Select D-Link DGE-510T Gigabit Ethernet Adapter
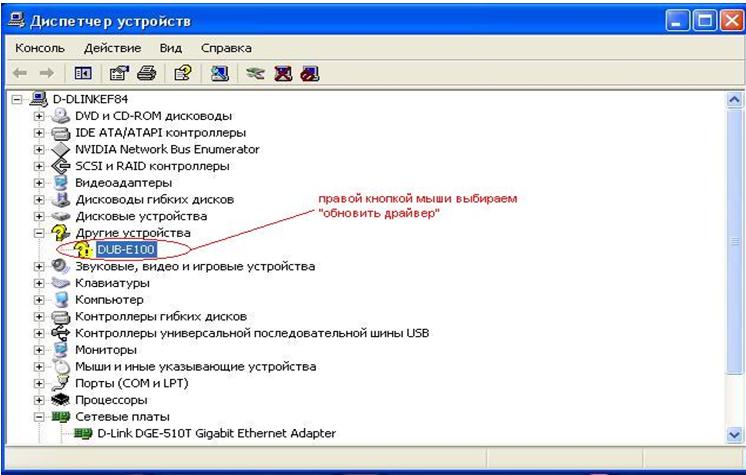Image resolution: width=746 pixels, height=475 pixels. [x=216, y=433]
